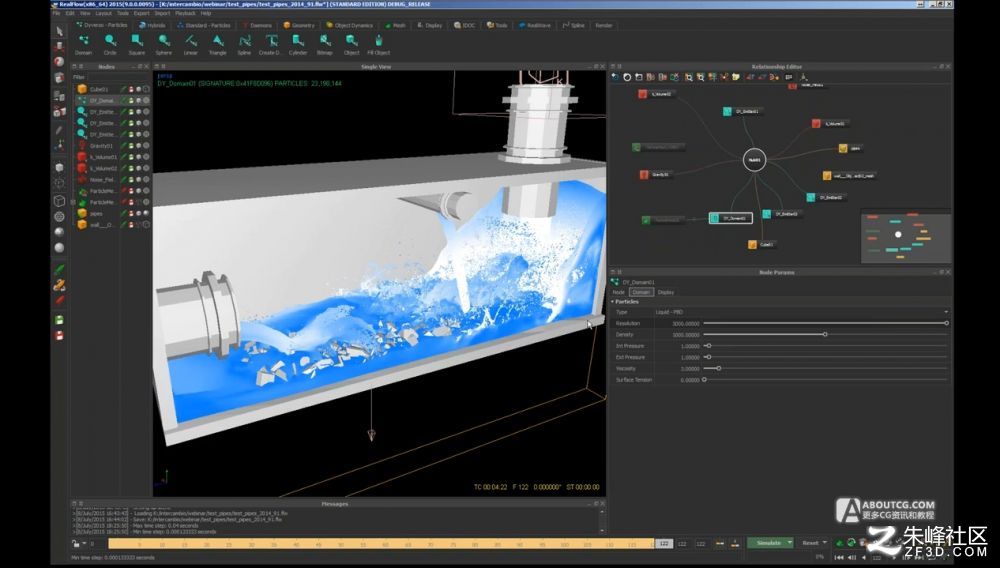Expand the second ParticleMesh tree item
Image resolution: width=1000 pixels, height=568 pixels.
pyautogui.click(x=73, y=202)
